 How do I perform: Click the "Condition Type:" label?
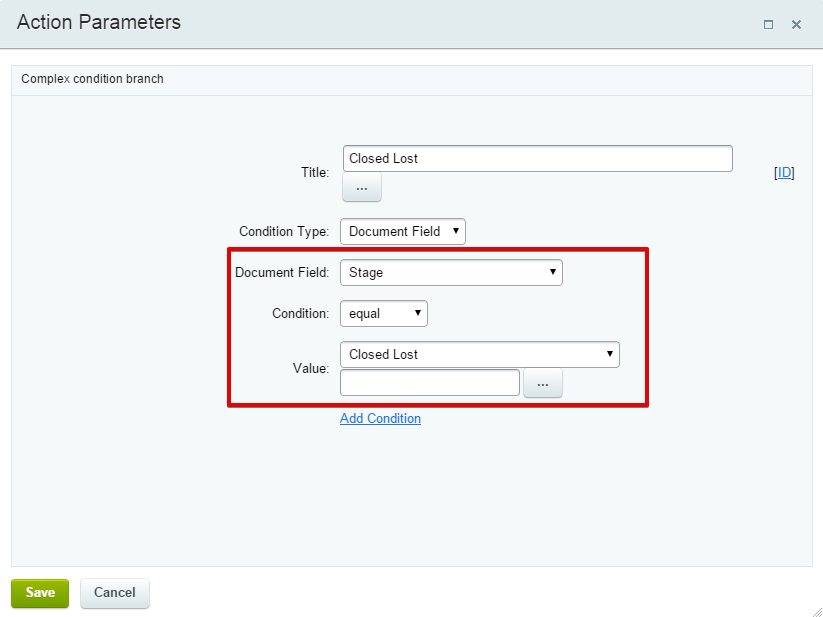click(284, 231)
